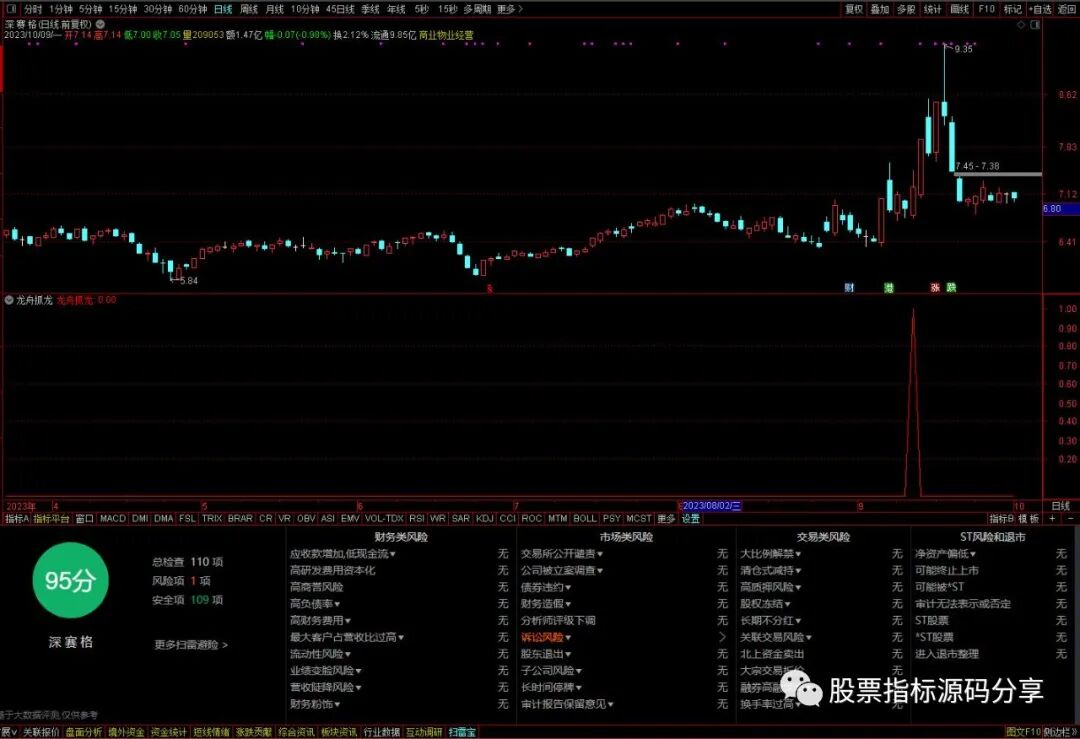Expand 大比例解禁 dropdown
Screen dimensions: 1080x739
(771, 554)
